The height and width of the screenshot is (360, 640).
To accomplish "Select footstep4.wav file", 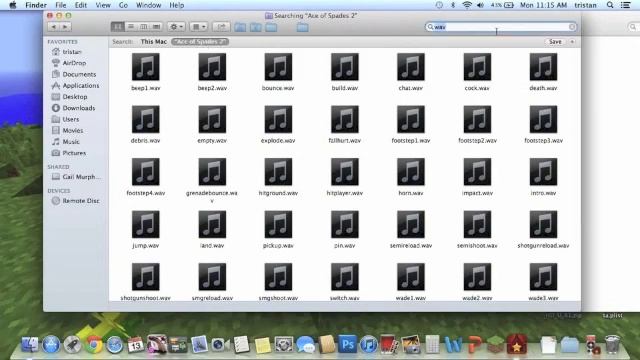I will (146, 172).
